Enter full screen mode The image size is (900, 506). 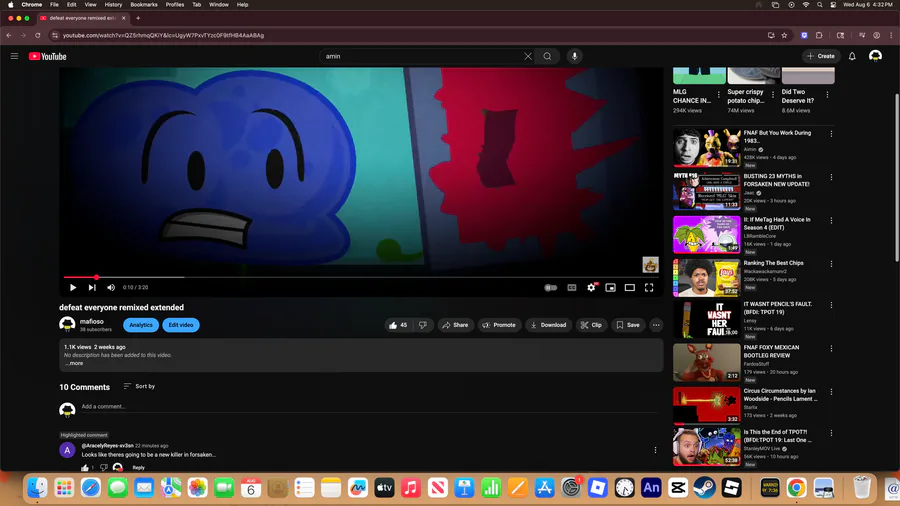click(x=649, y=287)
